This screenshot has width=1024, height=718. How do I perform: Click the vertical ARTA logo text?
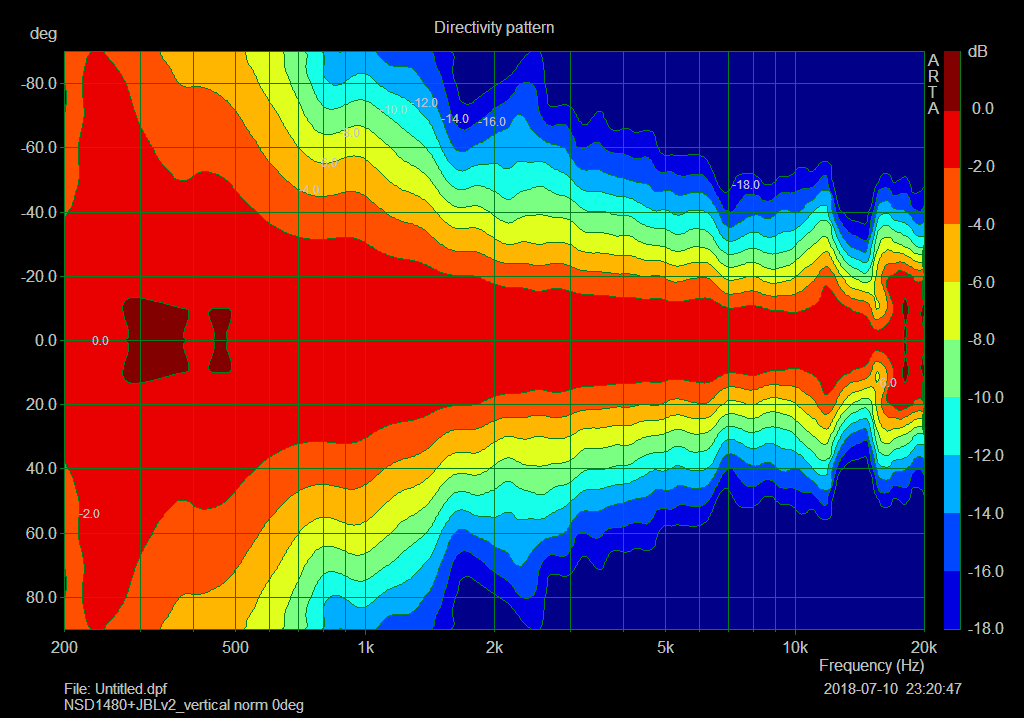[933, 84]
